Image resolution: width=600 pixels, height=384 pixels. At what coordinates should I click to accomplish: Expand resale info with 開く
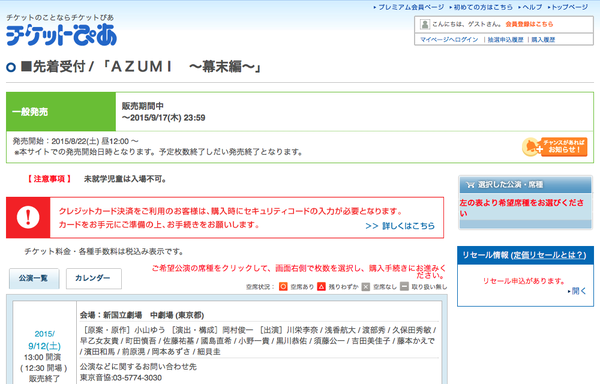578,291
